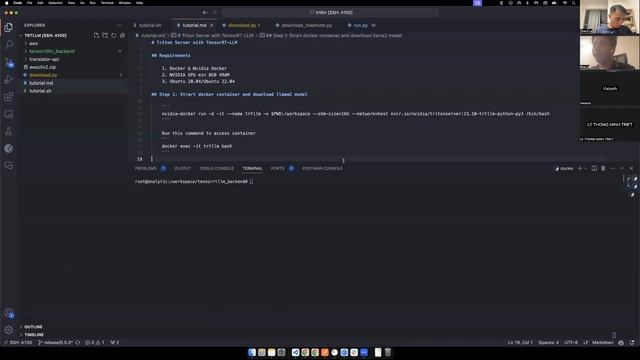Open the Help menu in menu bar
This screenshot has width=640, height=360.
pyautogui.click(x=139, y=3)
